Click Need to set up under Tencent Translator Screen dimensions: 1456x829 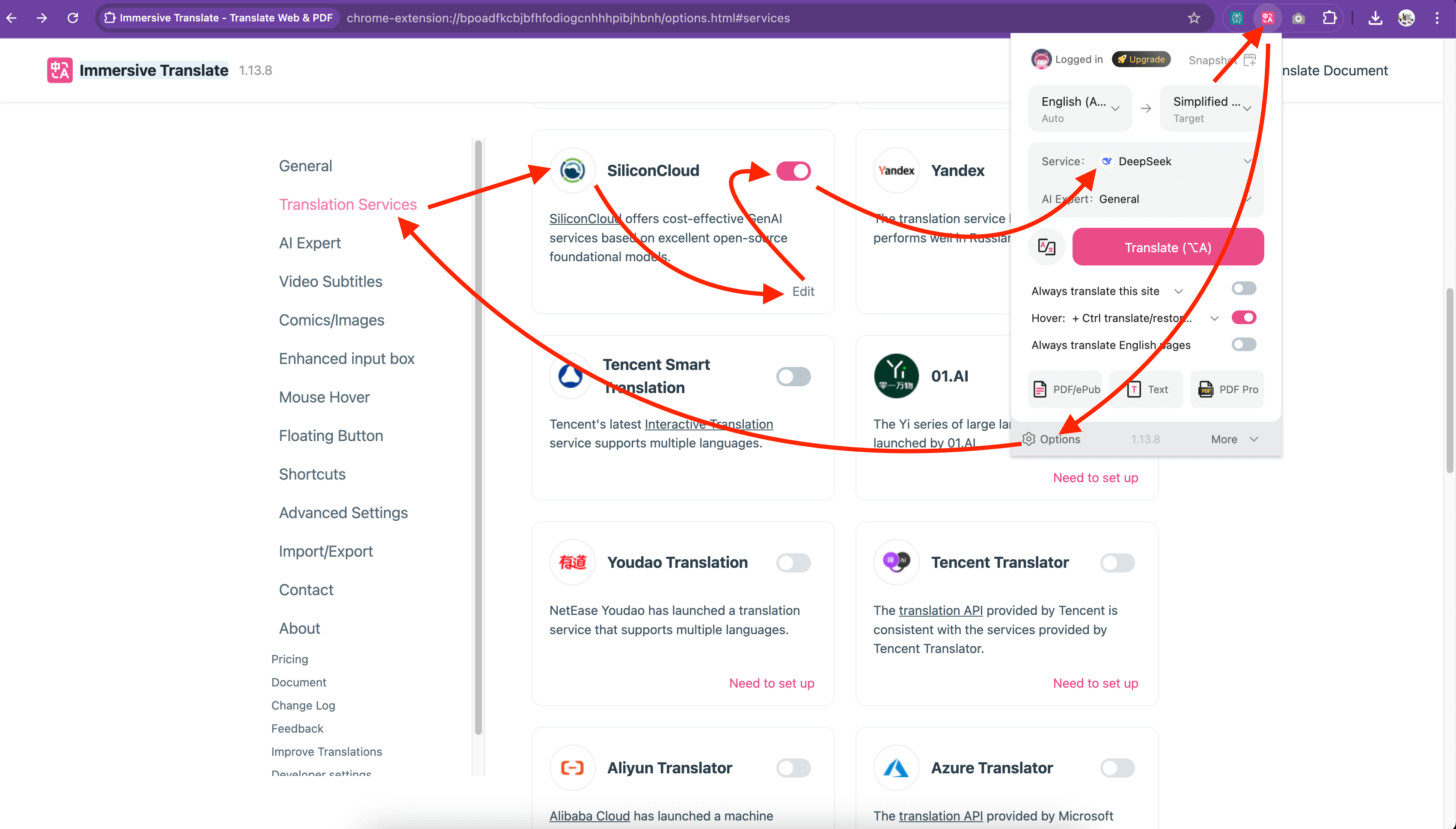point(1095,683)
